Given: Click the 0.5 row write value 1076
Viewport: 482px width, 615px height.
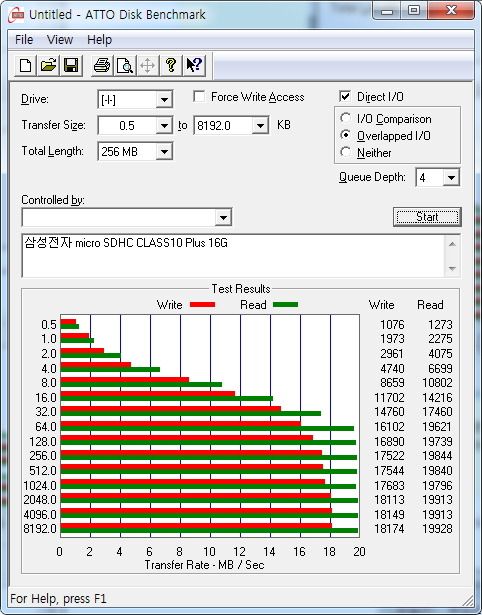Looking at the screenshot, I should (392, 325).
